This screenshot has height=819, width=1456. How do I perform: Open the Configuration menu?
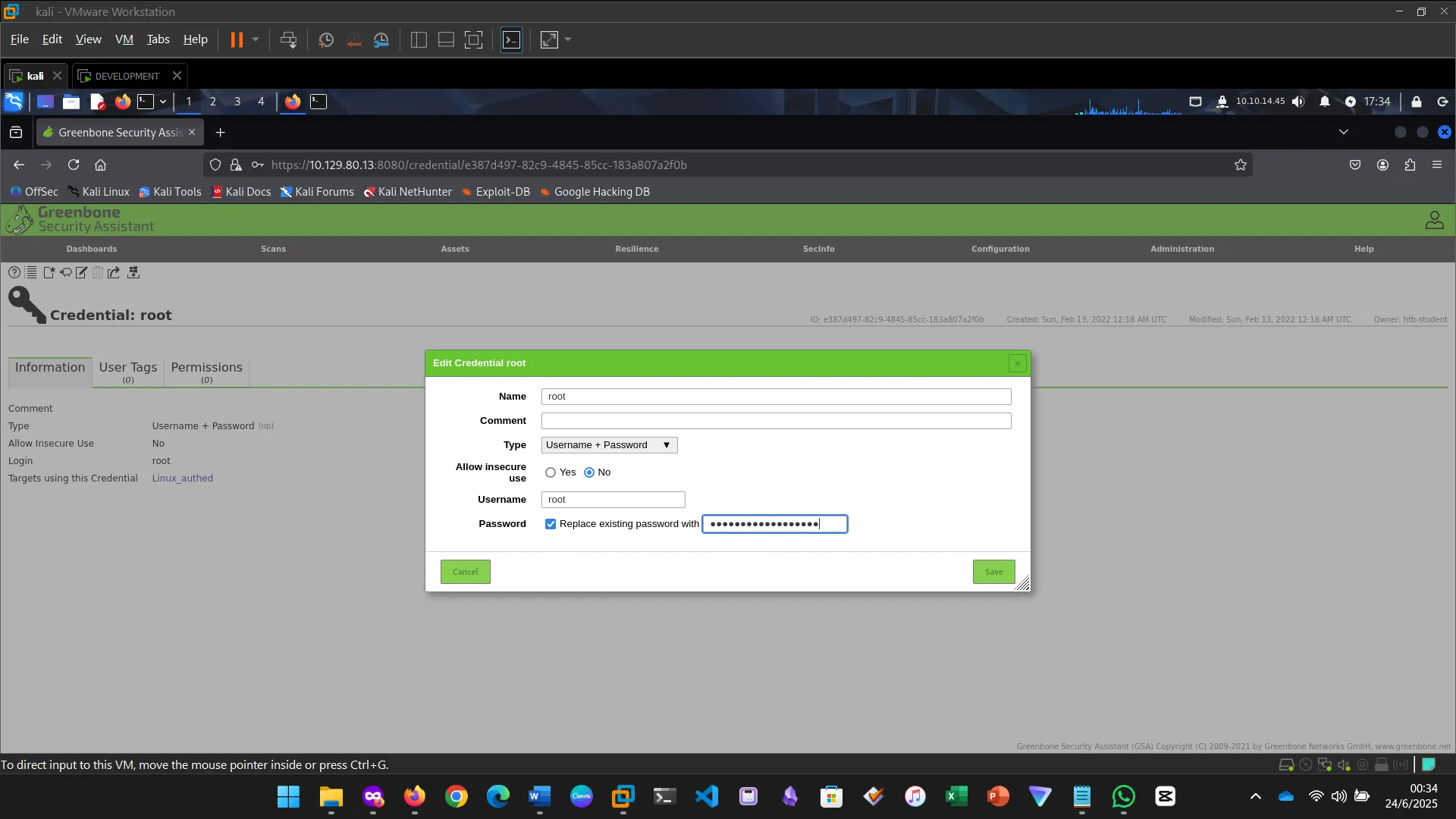click(x=999, y=249)
